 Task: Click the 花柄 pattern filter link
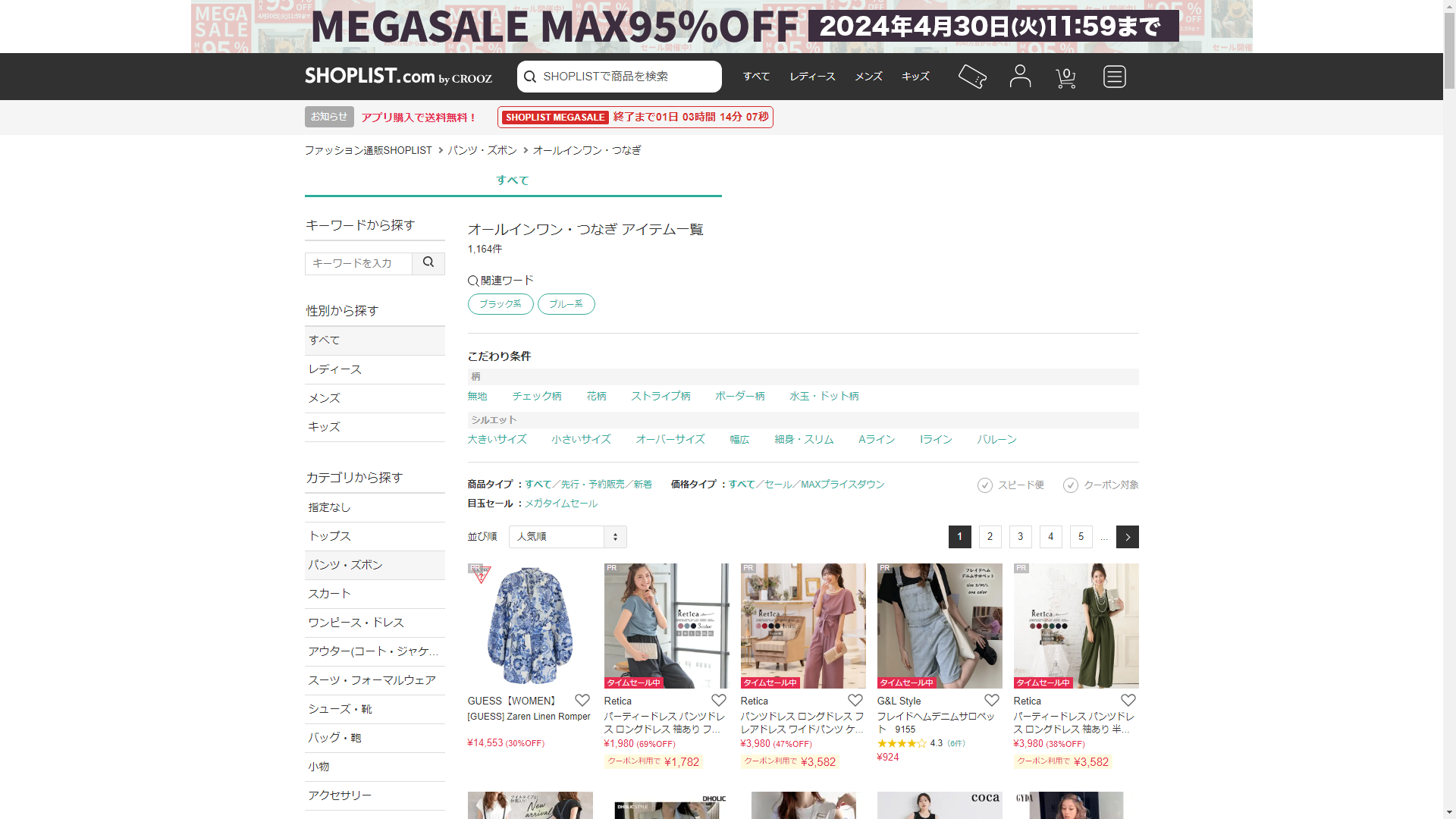[x=596, y=396]
